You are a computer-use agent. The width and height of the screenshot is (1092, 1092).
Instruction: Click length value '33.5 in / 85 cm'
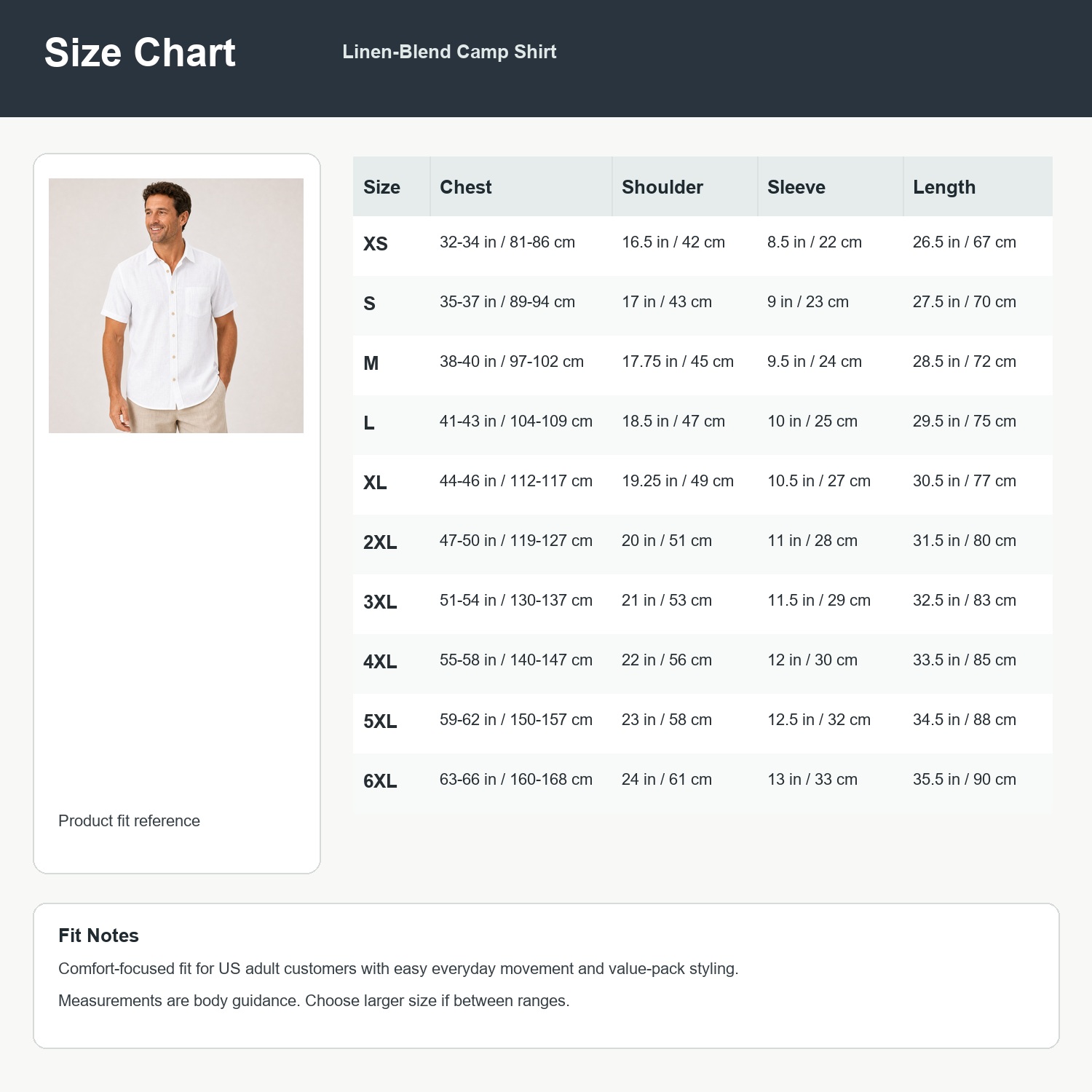coord(965,660)
